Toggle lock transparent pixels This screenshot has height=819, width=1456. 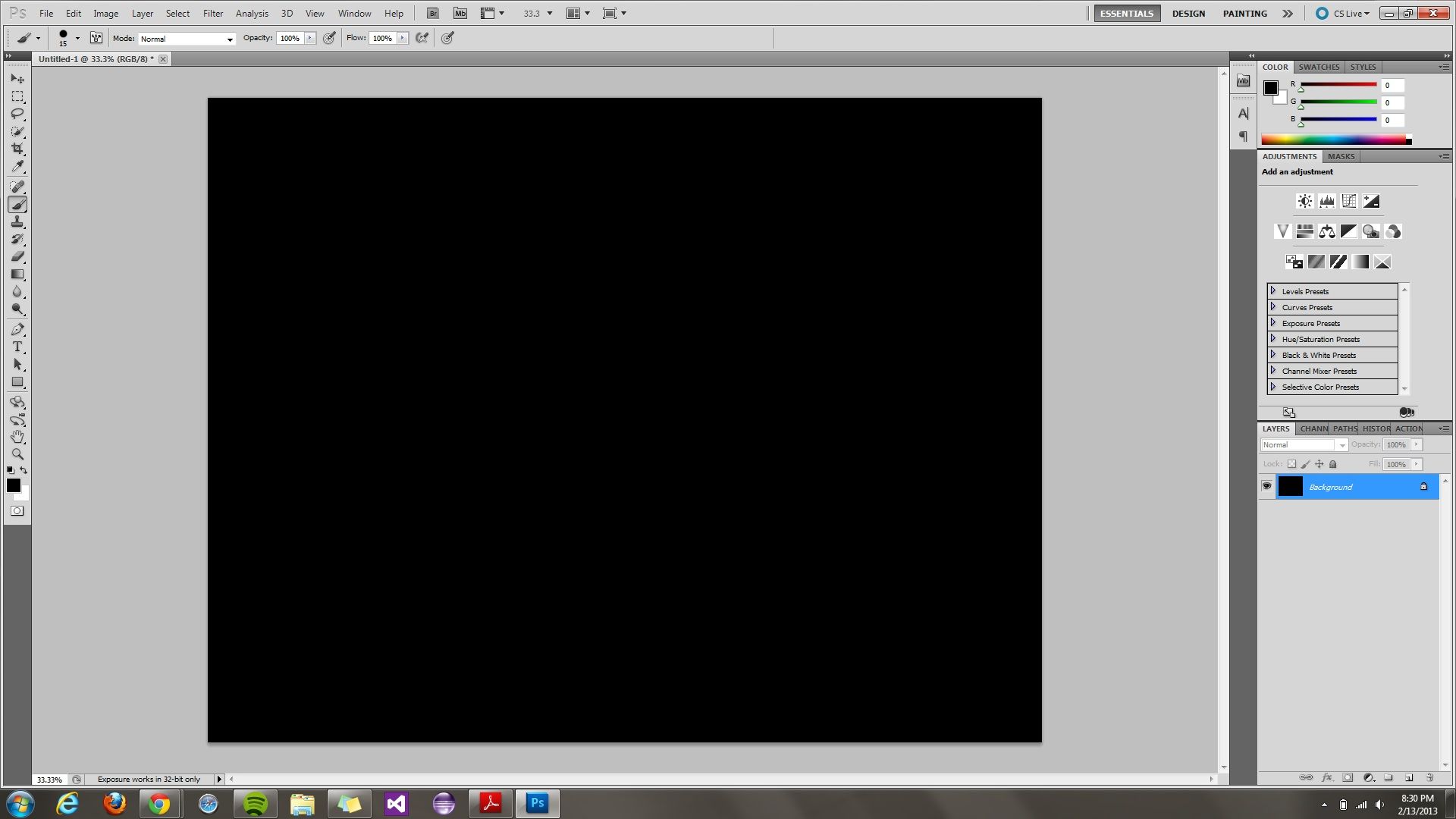[x=1291, y=464]
